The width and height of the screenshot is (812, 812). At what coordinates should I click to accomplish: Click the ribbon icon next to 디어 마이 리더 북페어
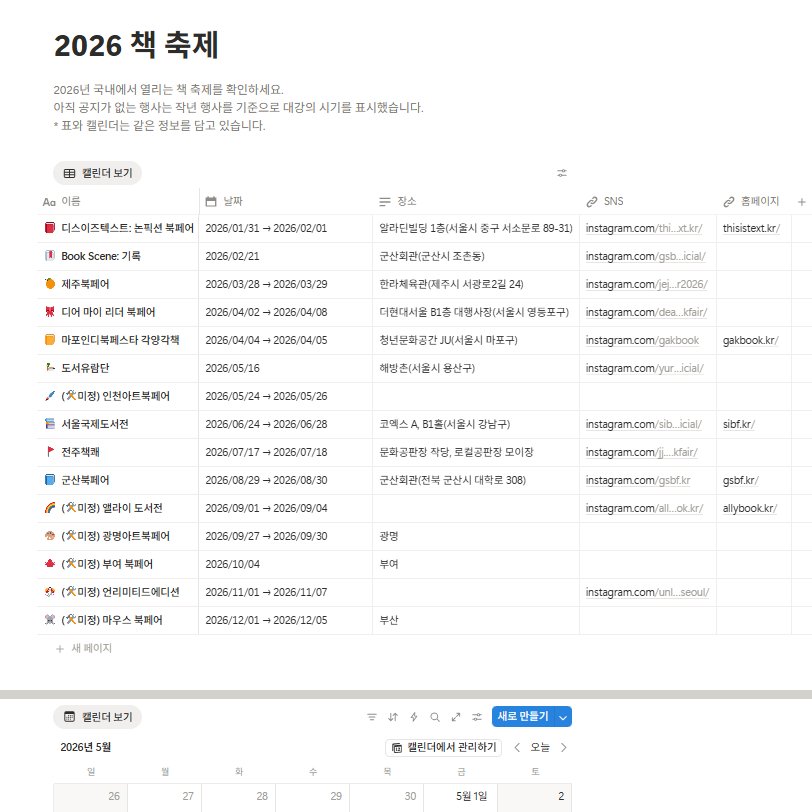[x=50, y=312]
